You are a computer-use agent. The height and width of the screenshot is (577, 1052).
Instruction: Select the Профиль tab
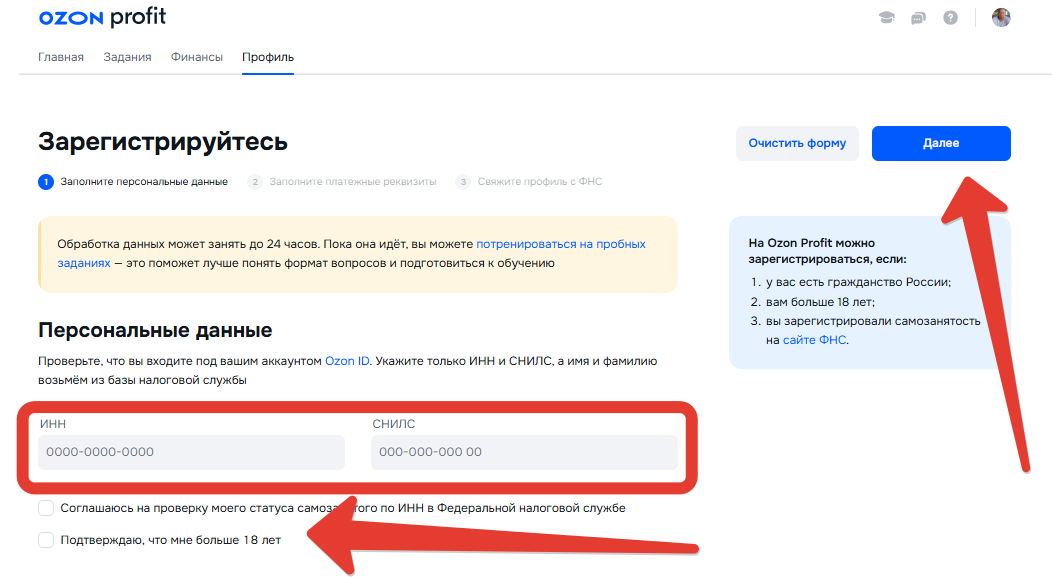(268, 57)
